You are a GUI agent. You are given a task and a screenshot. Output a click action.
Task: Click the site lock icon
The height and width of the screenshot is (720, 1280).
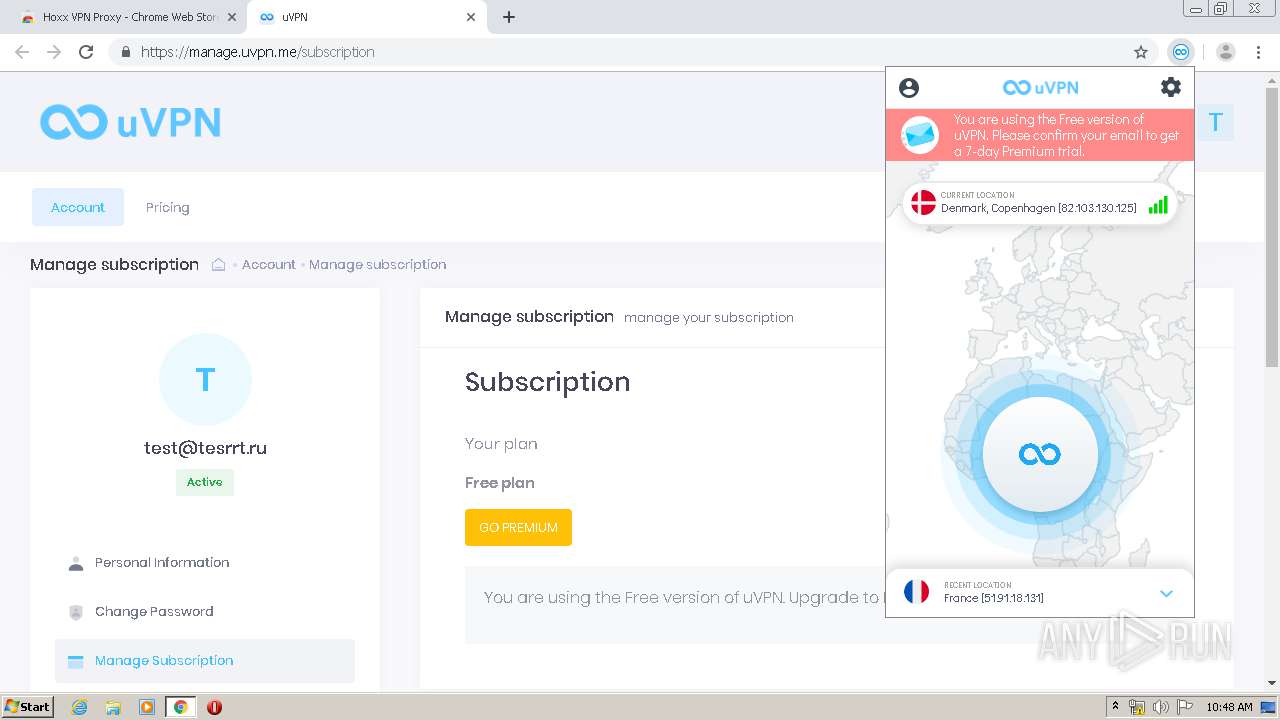[125, 52]
